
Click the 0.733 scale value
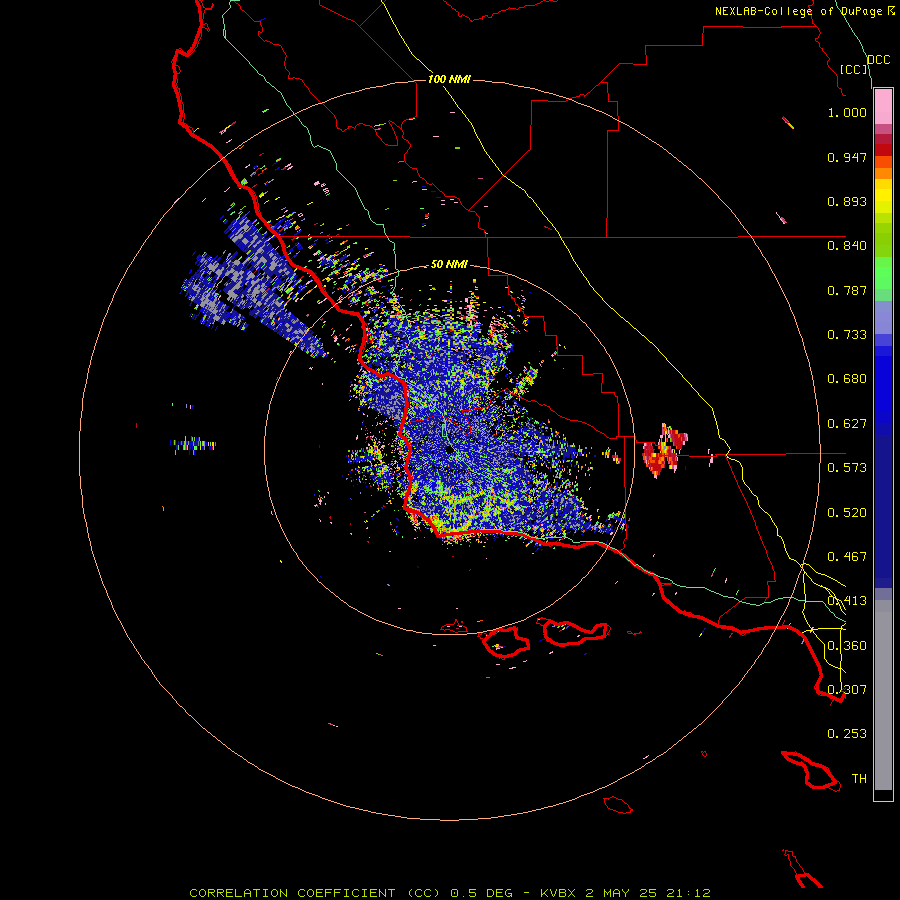847,335
